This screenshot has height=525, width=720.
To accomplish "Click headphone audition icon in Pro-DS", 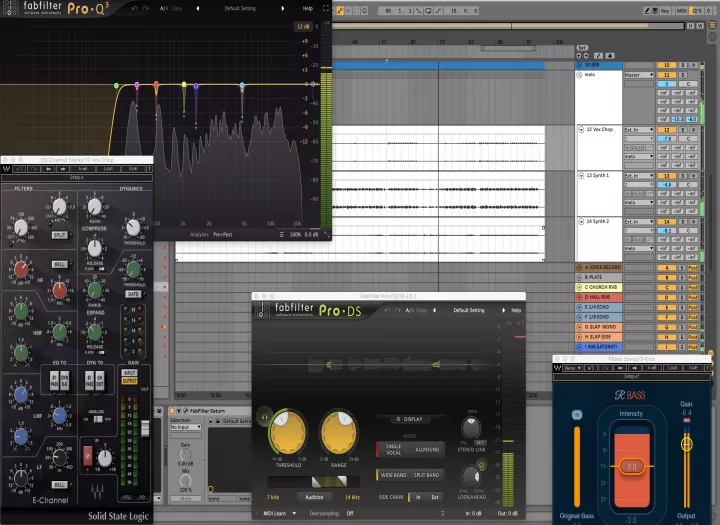I will (264, 417).
